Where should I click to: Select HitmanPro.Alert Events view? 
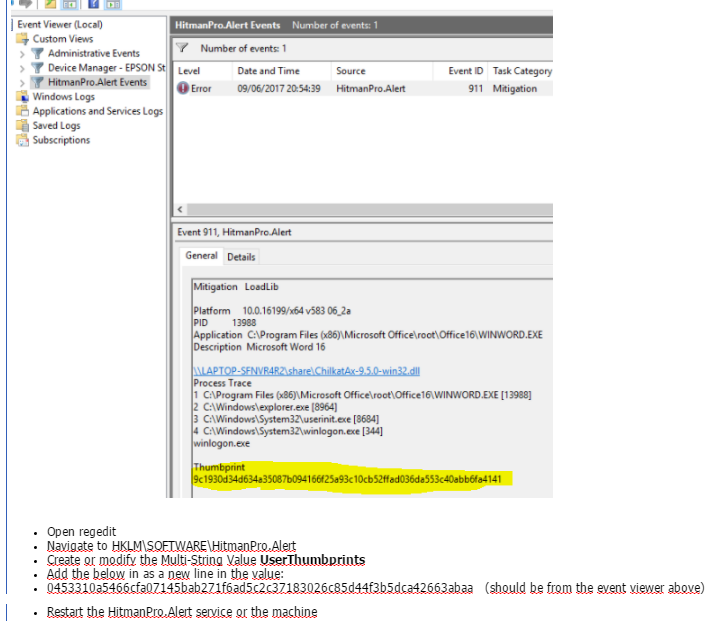coord(97,82)
